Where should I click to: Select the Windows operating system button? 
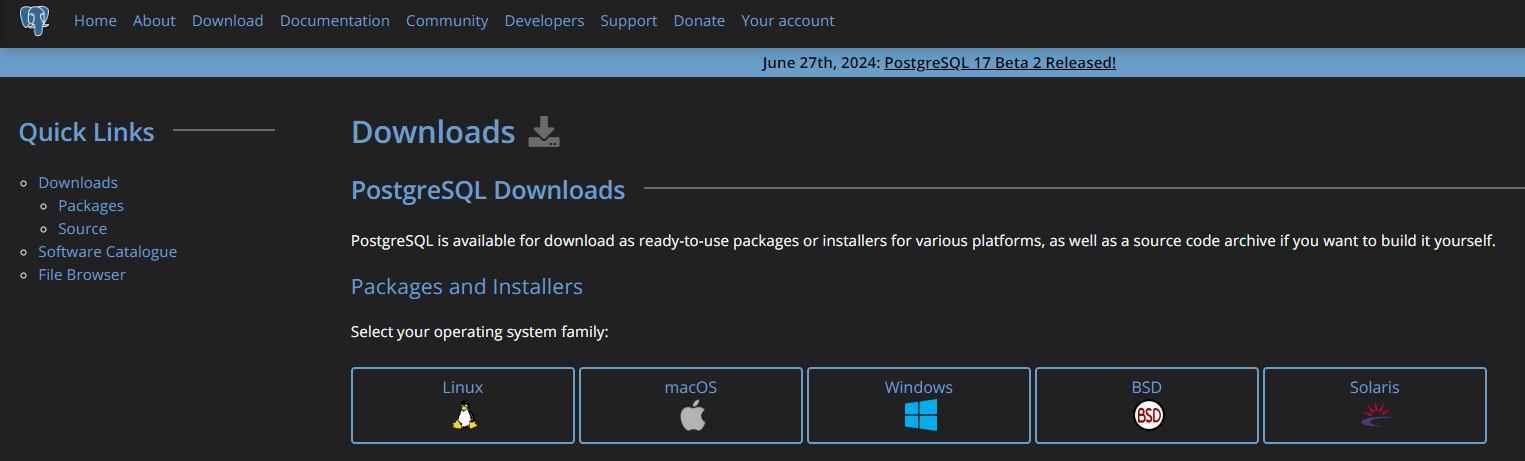pyautogui.click(x=919, y=405)
